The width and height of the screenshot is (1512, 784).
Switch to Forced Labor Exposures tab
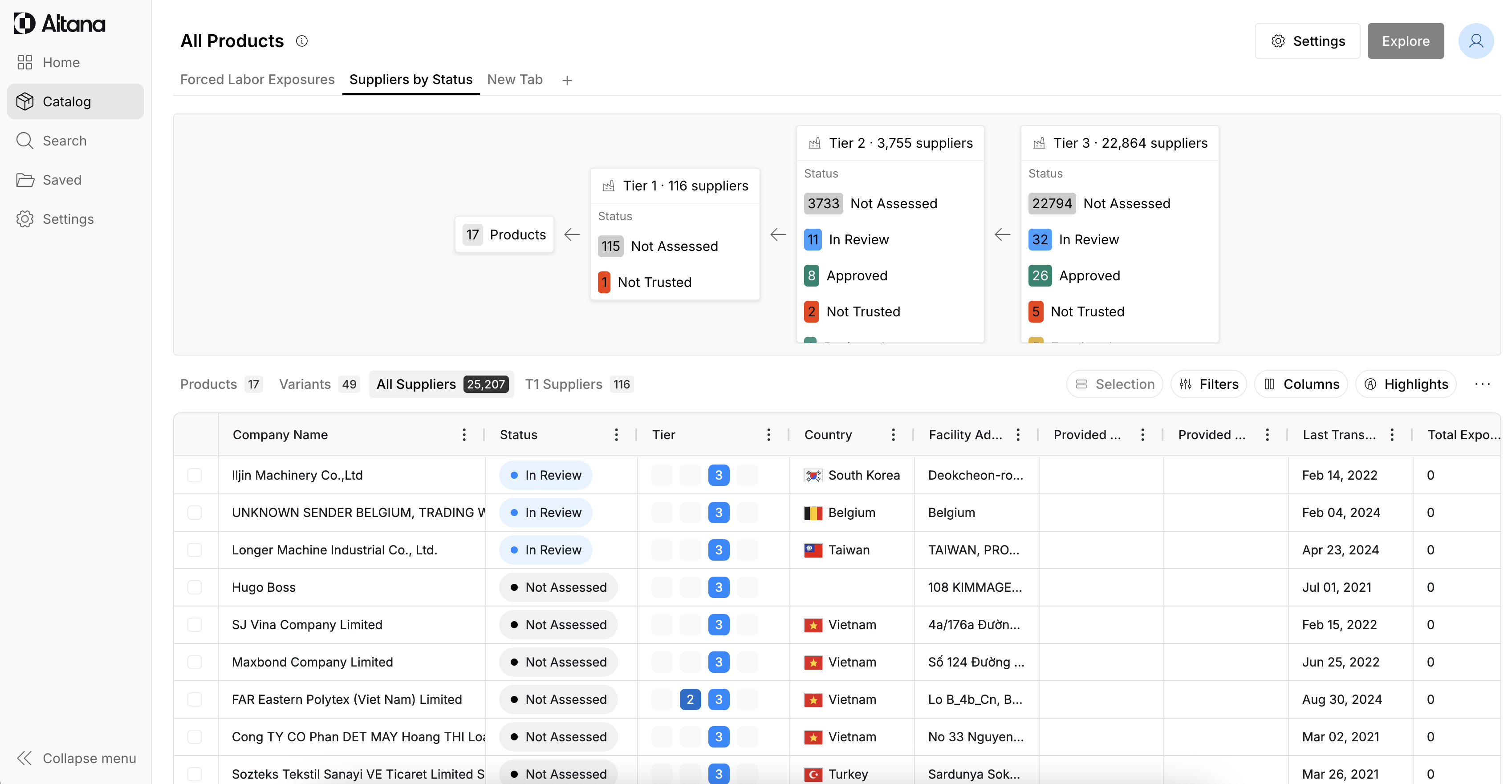[257, 79]
